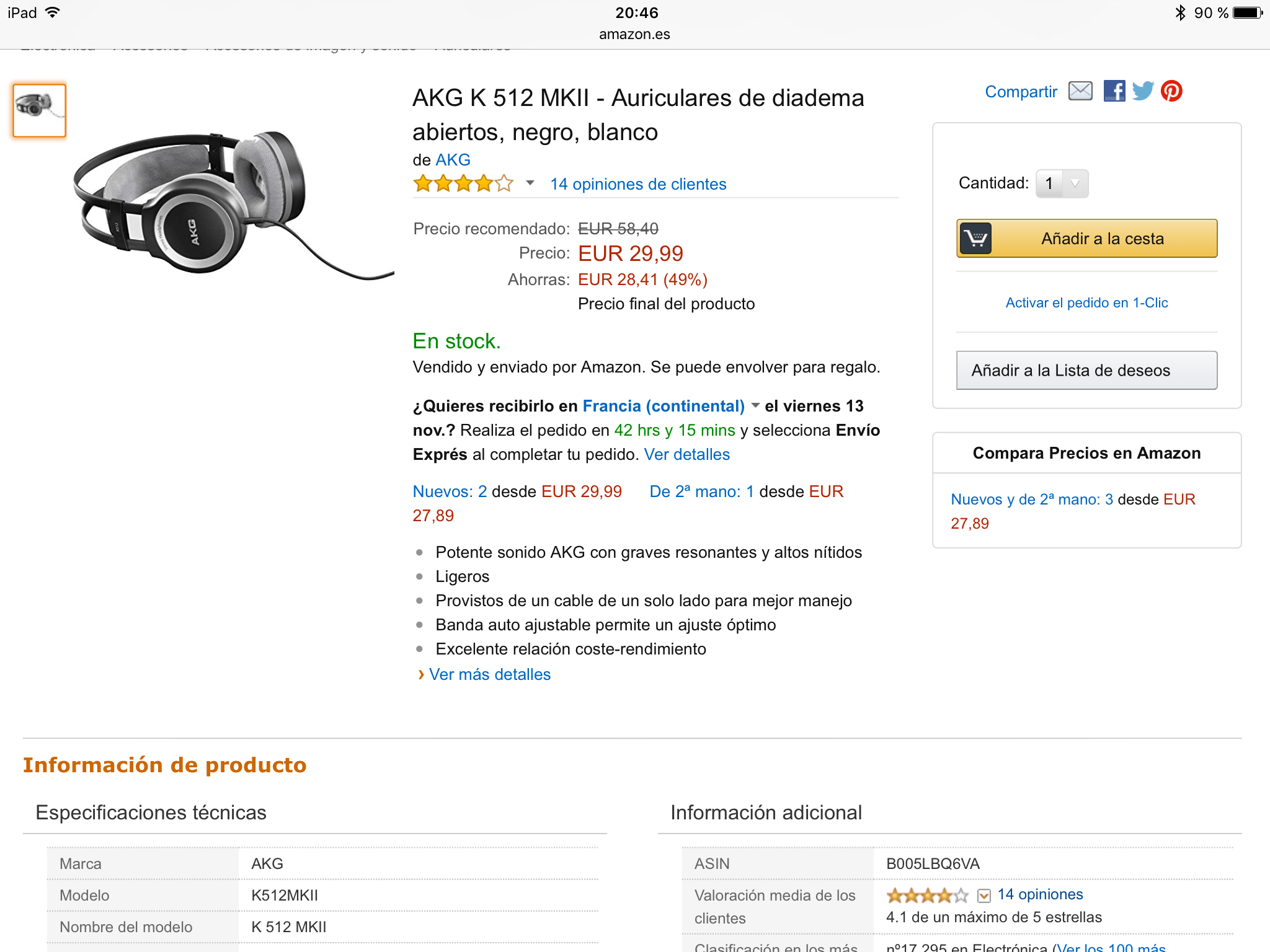Image resolution: width=1270 pixels, height=952 pixels.
Task: Click the orange chevron before Ver más detalles
Action: (421, 674)
